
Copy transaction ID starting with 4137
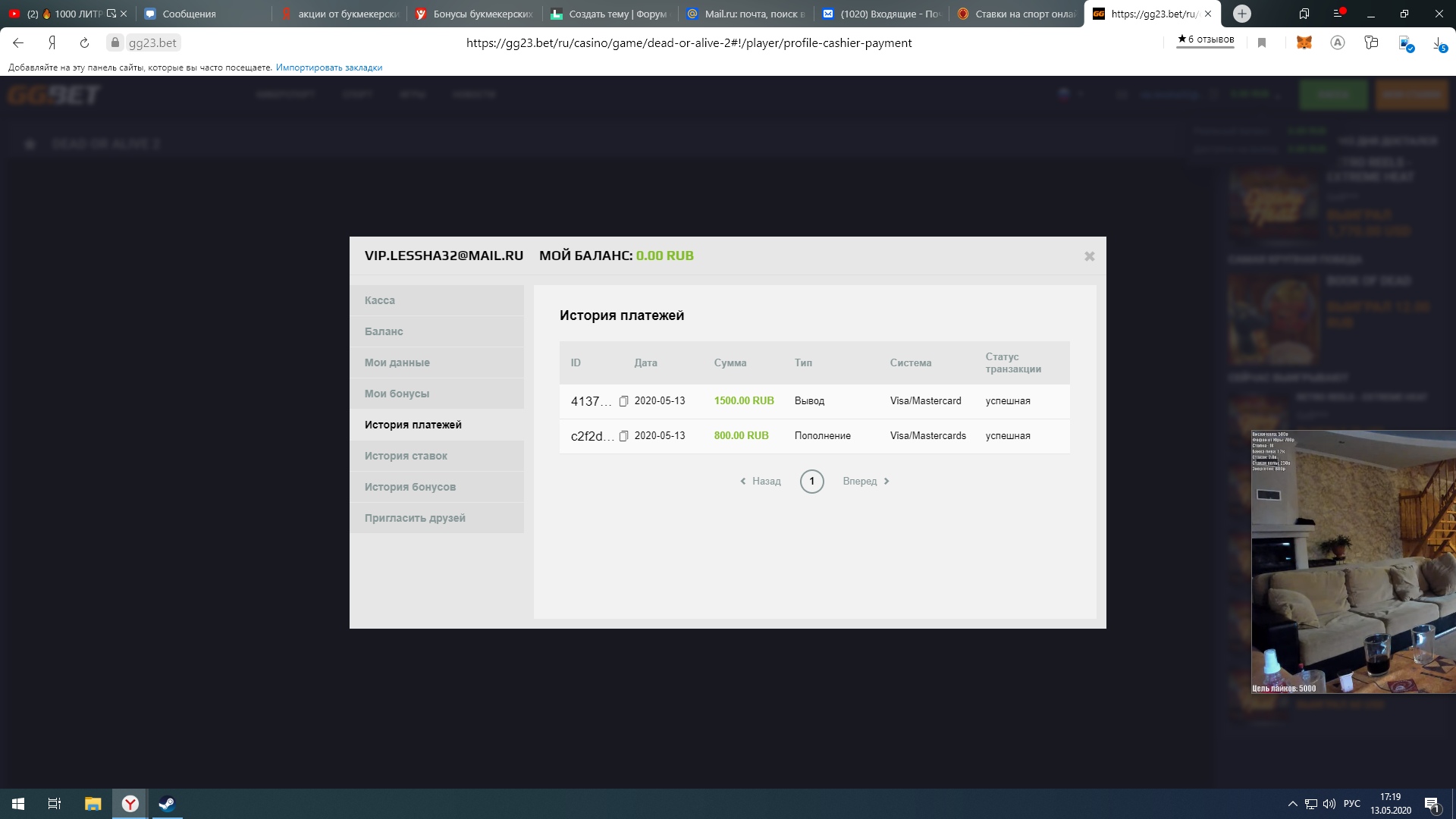(623, 401)
